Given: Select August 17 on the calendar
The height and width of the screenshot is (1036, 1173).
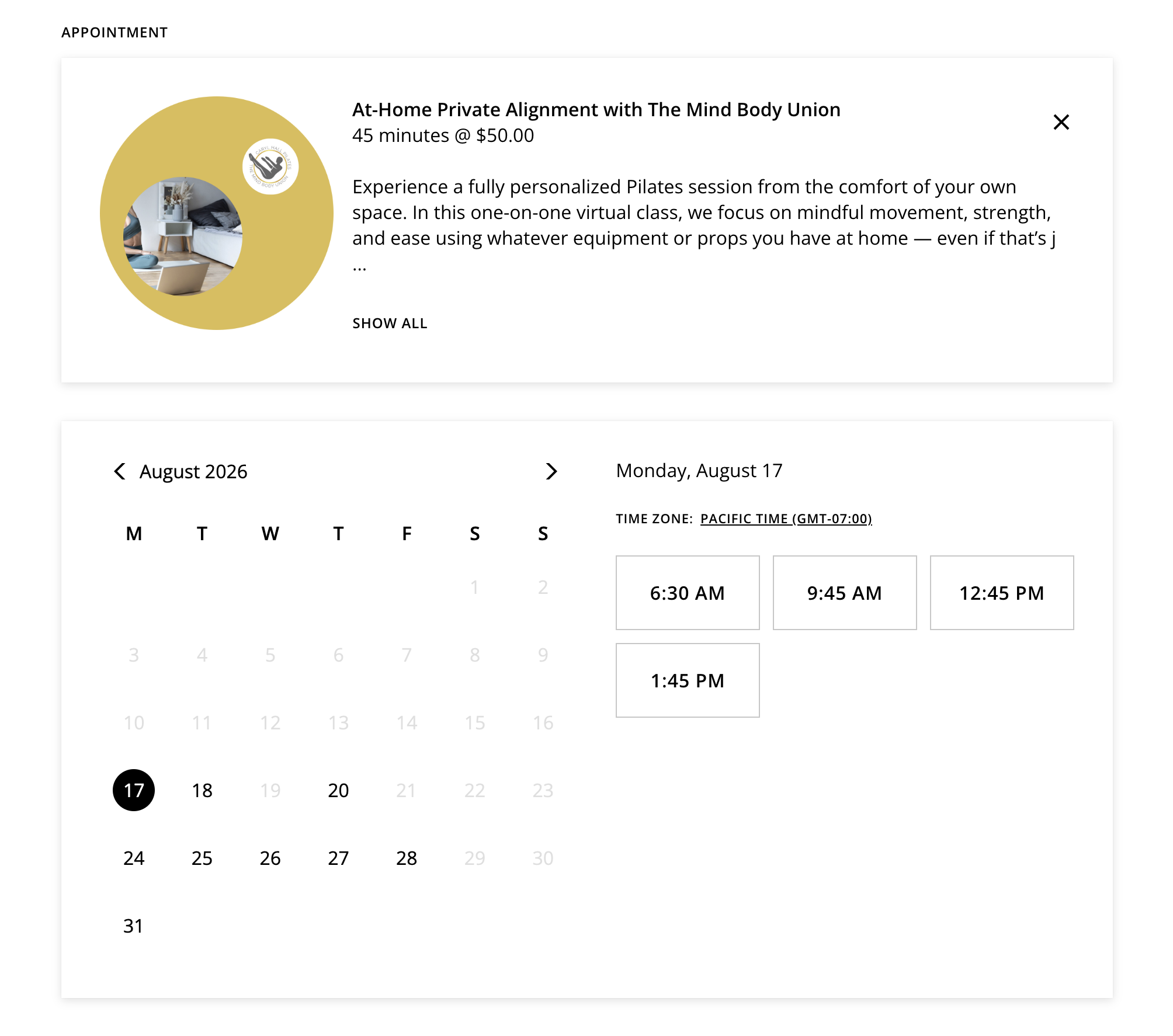Looking at the screenshot, I should (134, 790).
